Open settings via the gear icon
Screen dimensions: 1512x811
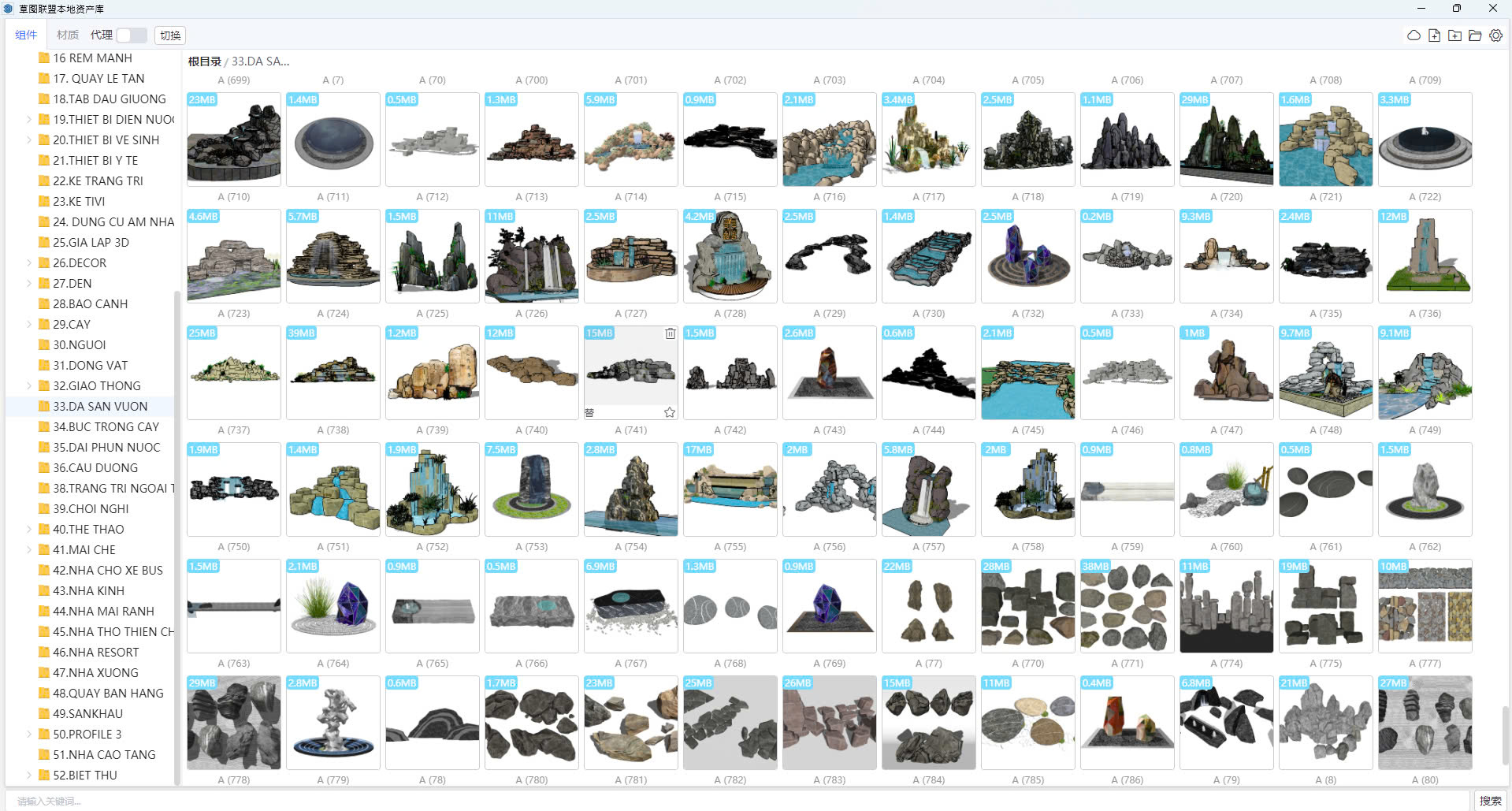click(1495, 35)
